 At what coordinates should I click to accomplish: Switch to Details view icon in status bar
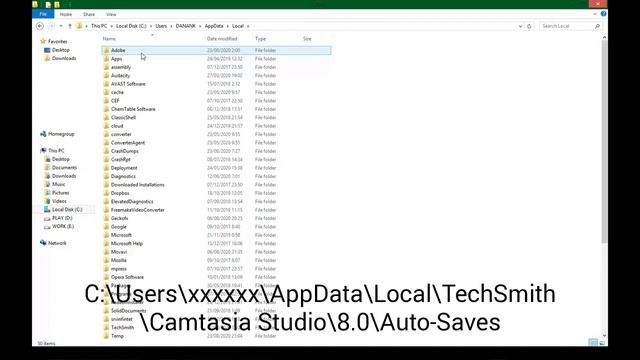coord(593,342)
